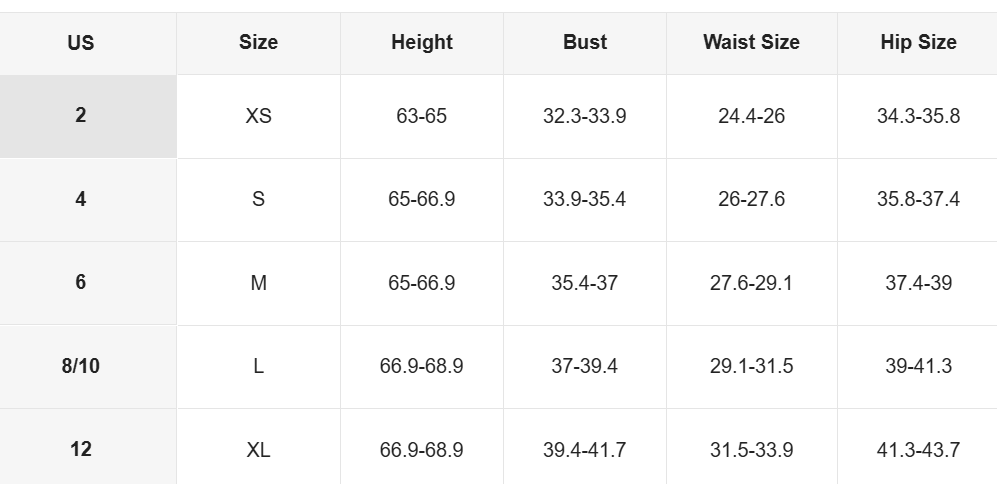The height and width of the screenshot is (496, 997).
Task: Select the Bust column header
Action: point(585,43)
